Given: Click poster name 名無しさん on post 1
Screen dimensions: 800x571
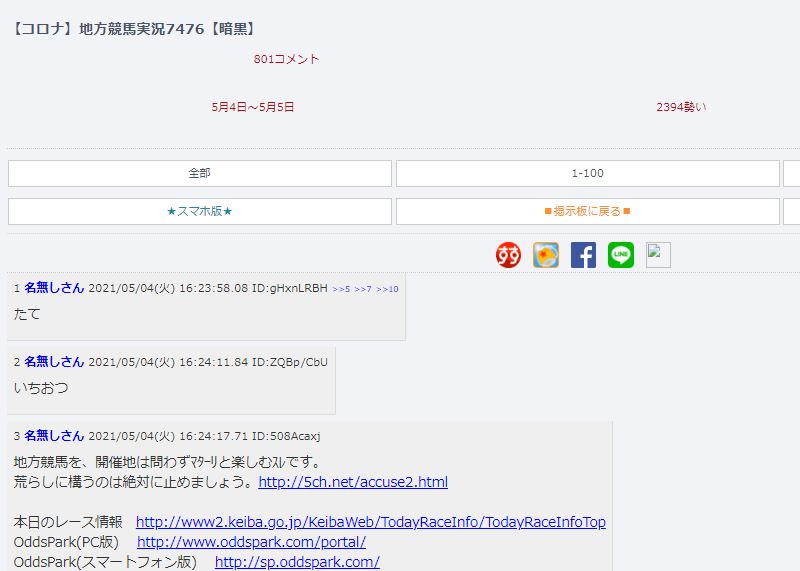Looking at the screenshot, I should [54, 288].
